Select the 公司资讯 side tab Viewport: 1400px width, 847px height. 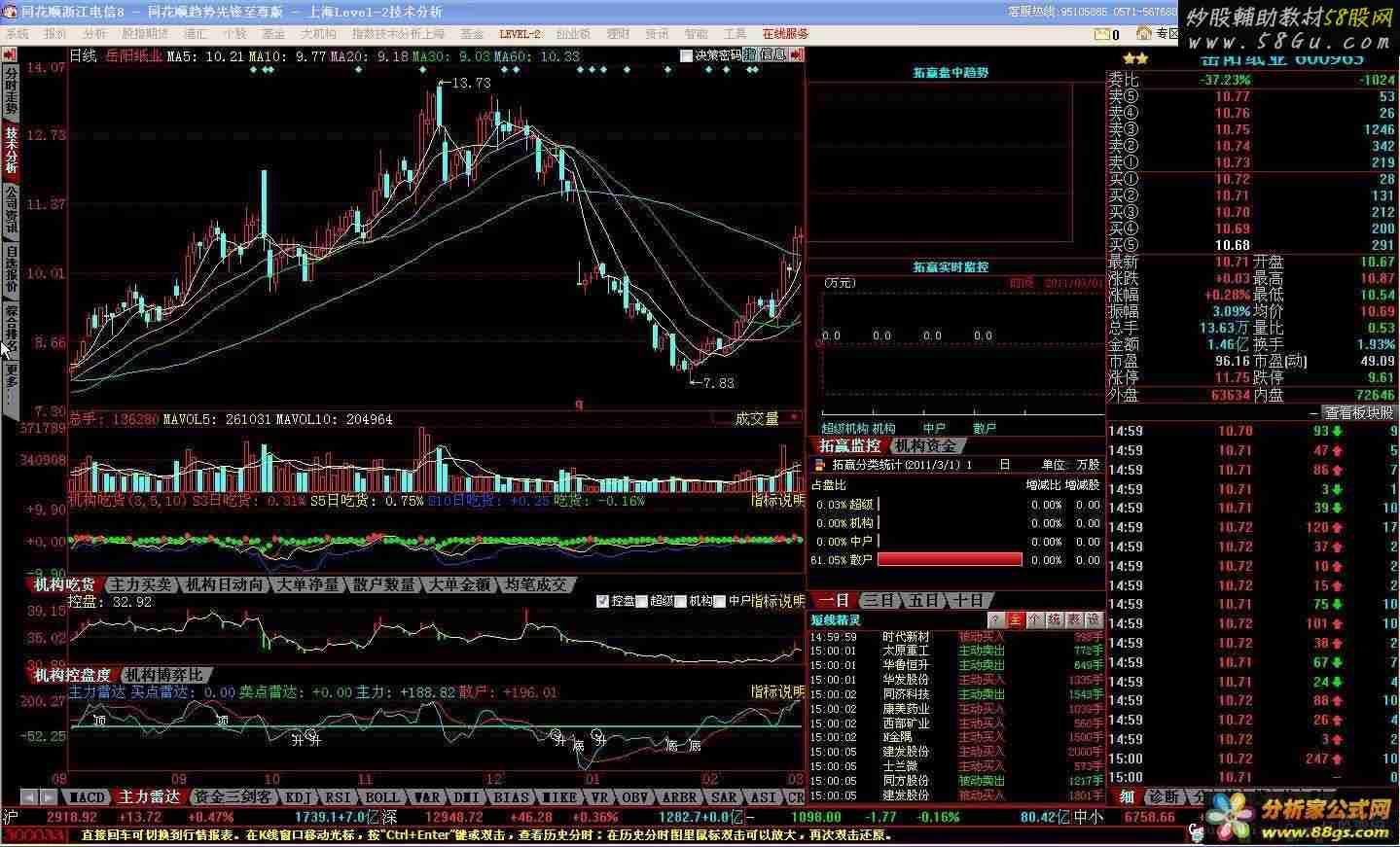click(11, 211)
